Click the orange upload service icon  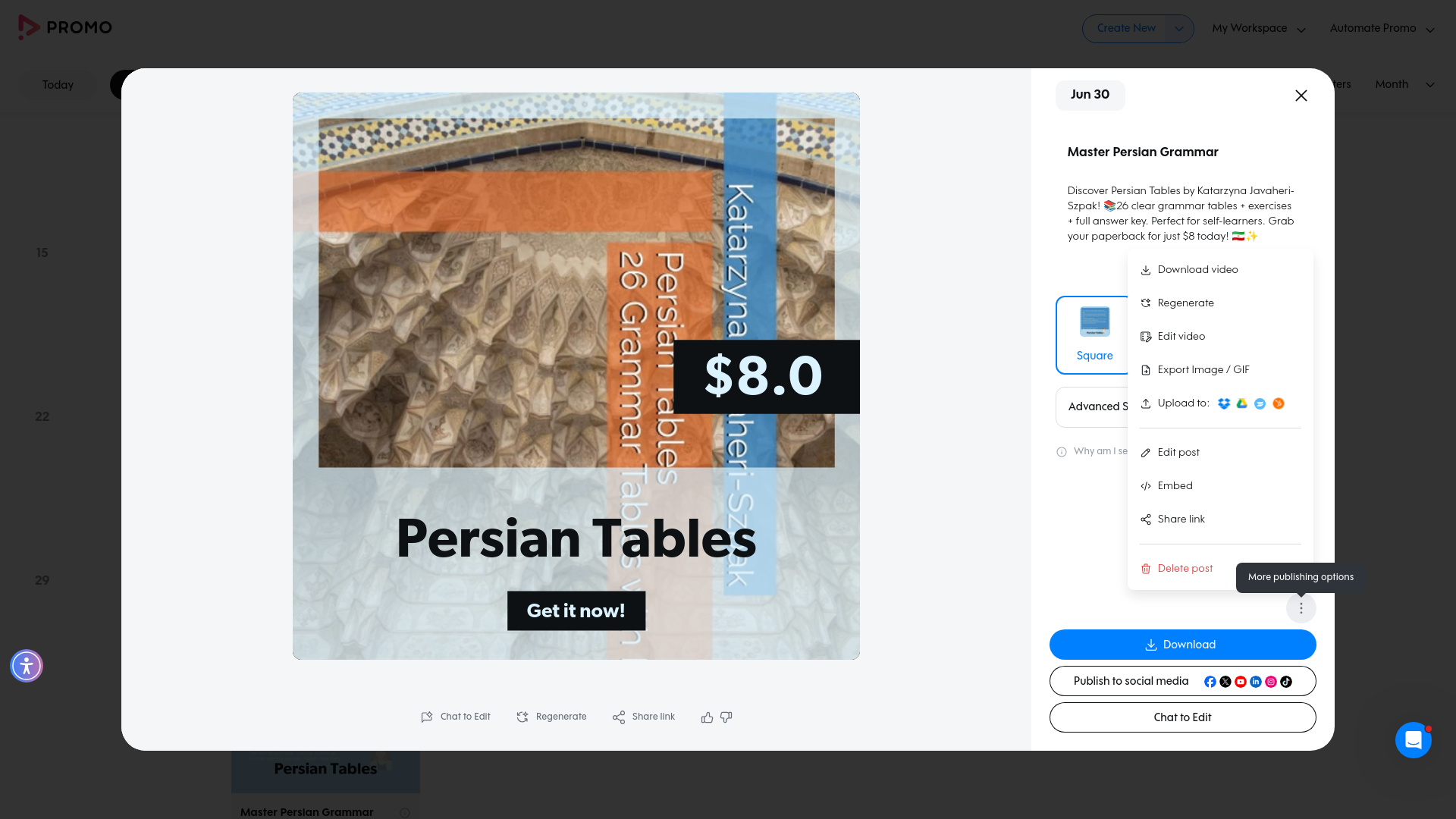click(1279, 403)
